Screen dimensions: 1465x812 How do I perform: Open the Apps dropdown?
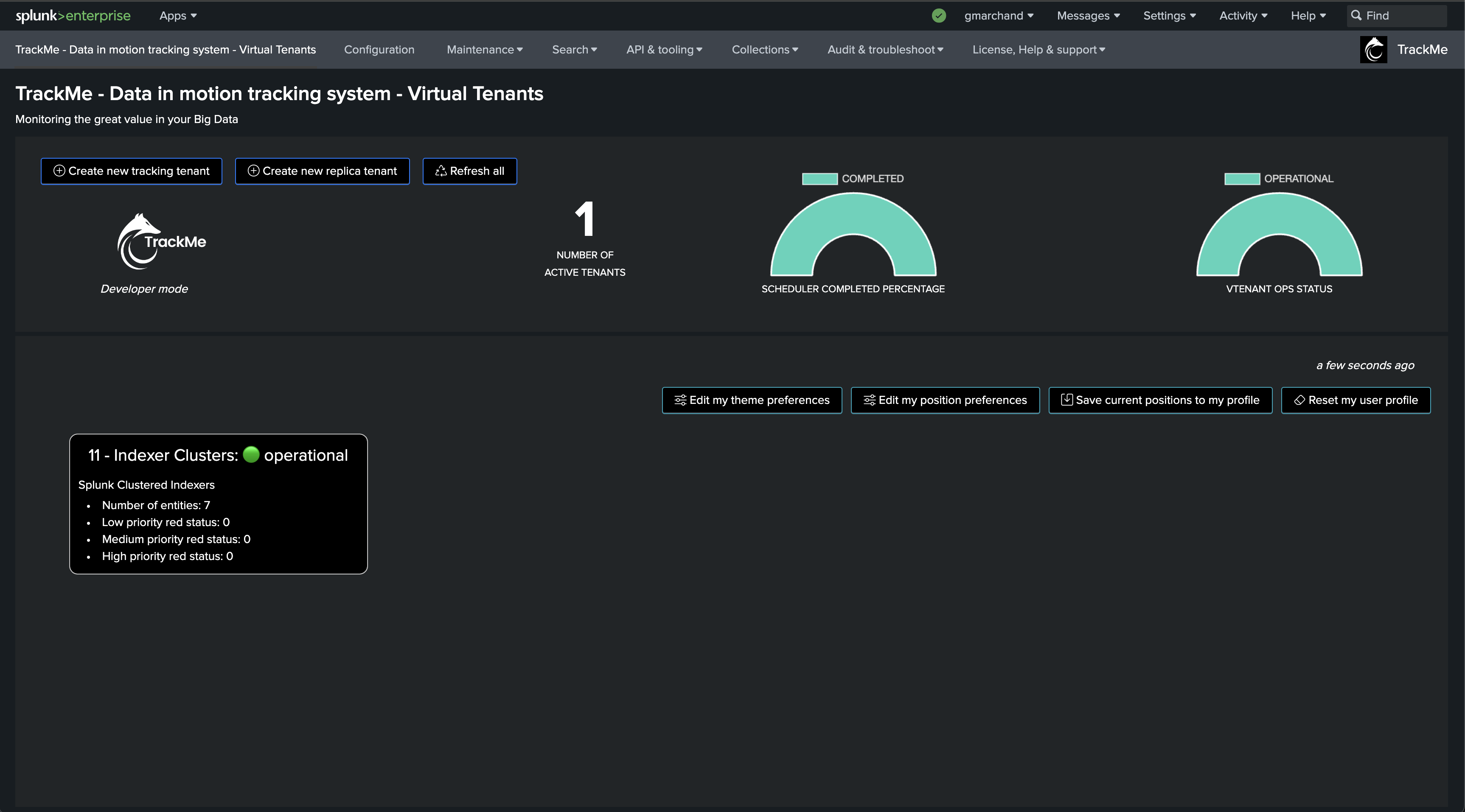pyautogui.click(x=178, y=15)
